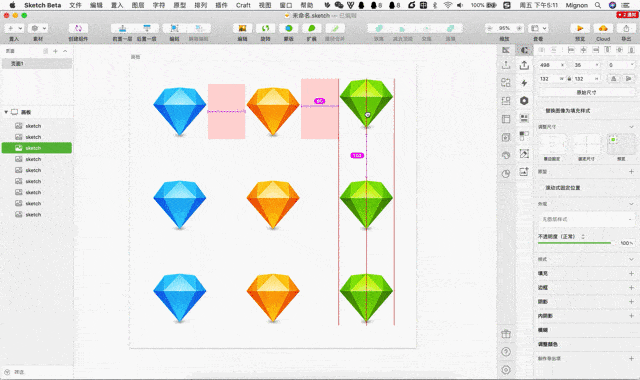Collapse the 画板 artboard group triangle
The width and height of the screenshot is (640, 380).
[x=6, y=112]
